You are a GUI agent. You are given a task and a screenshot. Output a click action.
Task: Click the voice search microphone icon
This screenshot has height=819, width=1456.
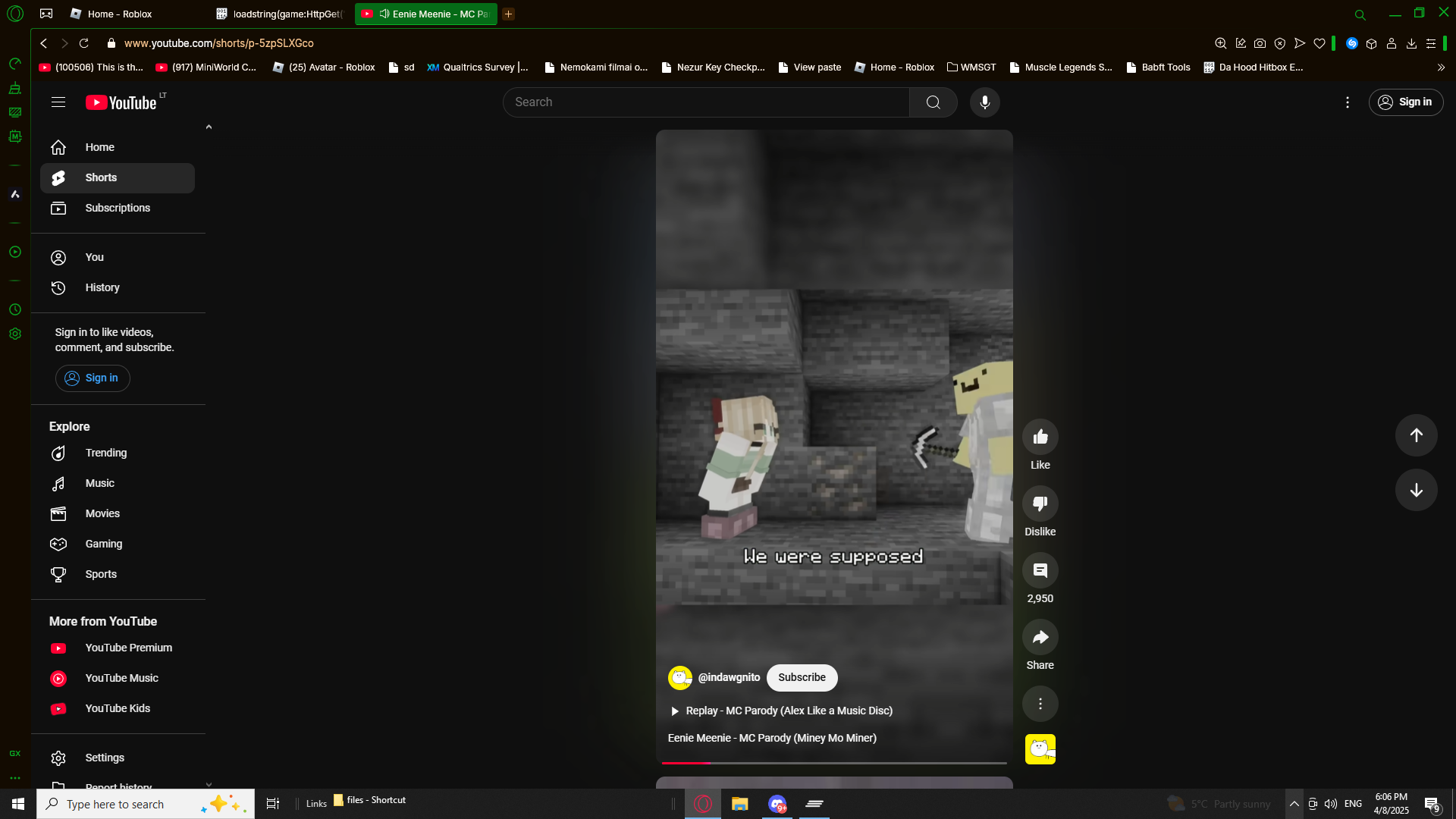[984, 102]
